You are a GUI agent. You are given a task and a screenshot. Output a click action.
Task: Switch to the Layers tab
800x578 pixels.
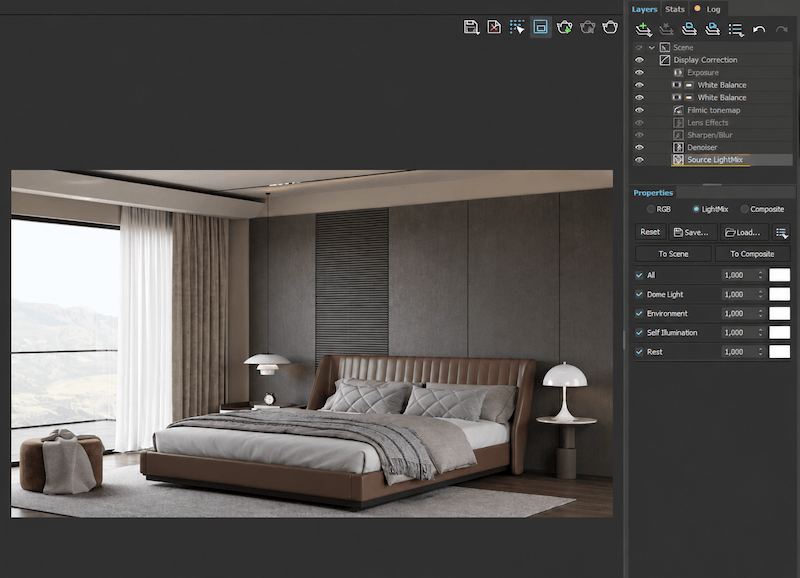(x=644, y=9)
